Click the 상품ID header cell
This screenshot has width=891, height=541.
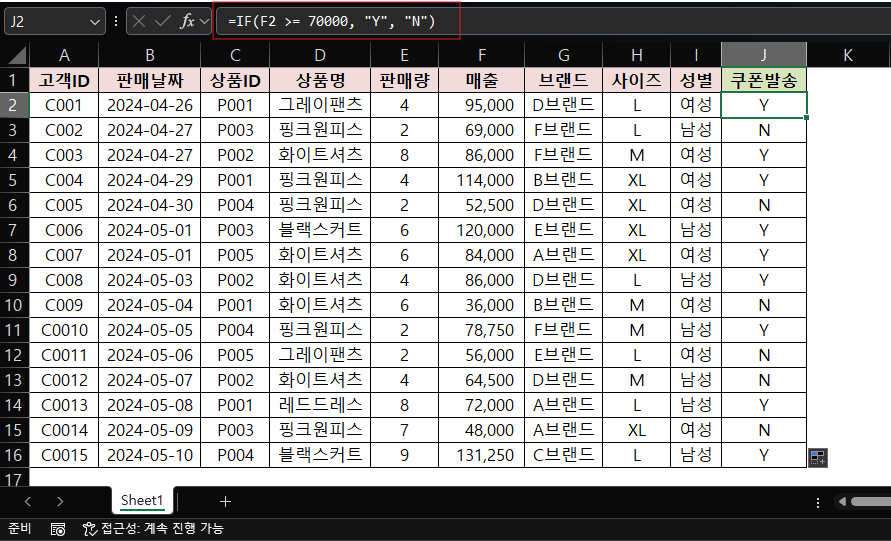tap(235, 80)
